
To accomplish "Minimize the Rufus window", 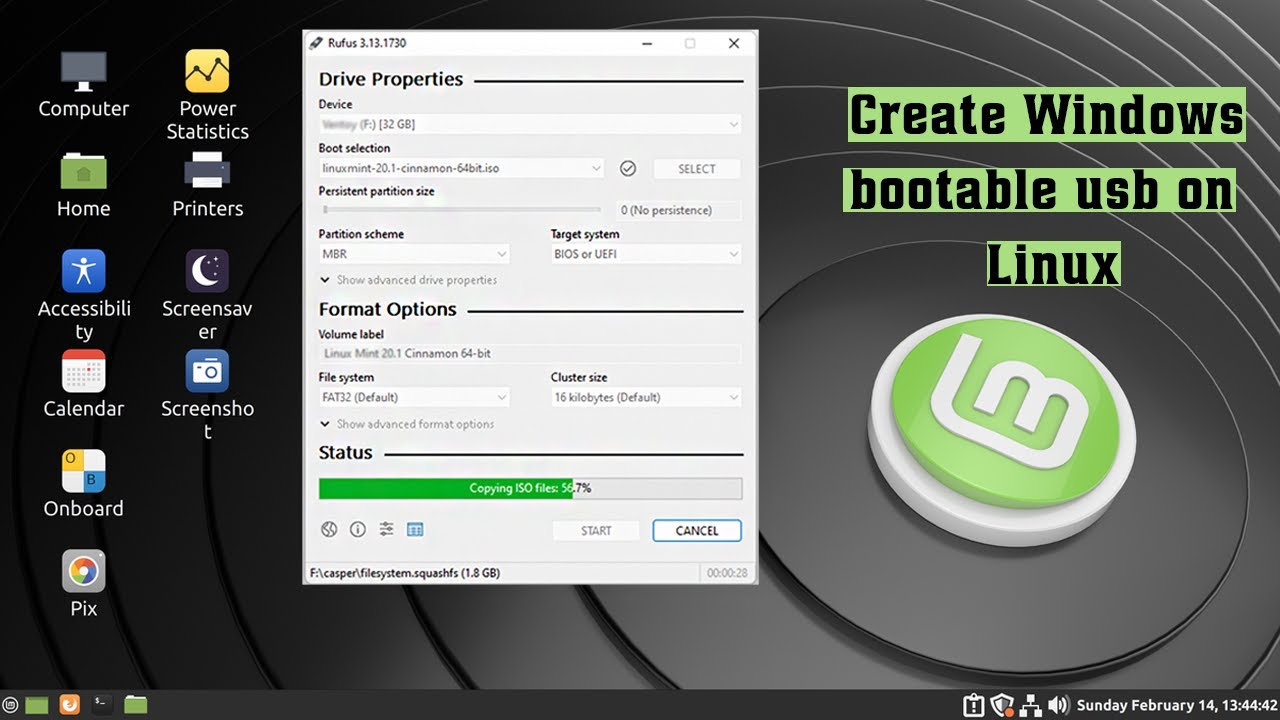I will click(x=645, y=43).
